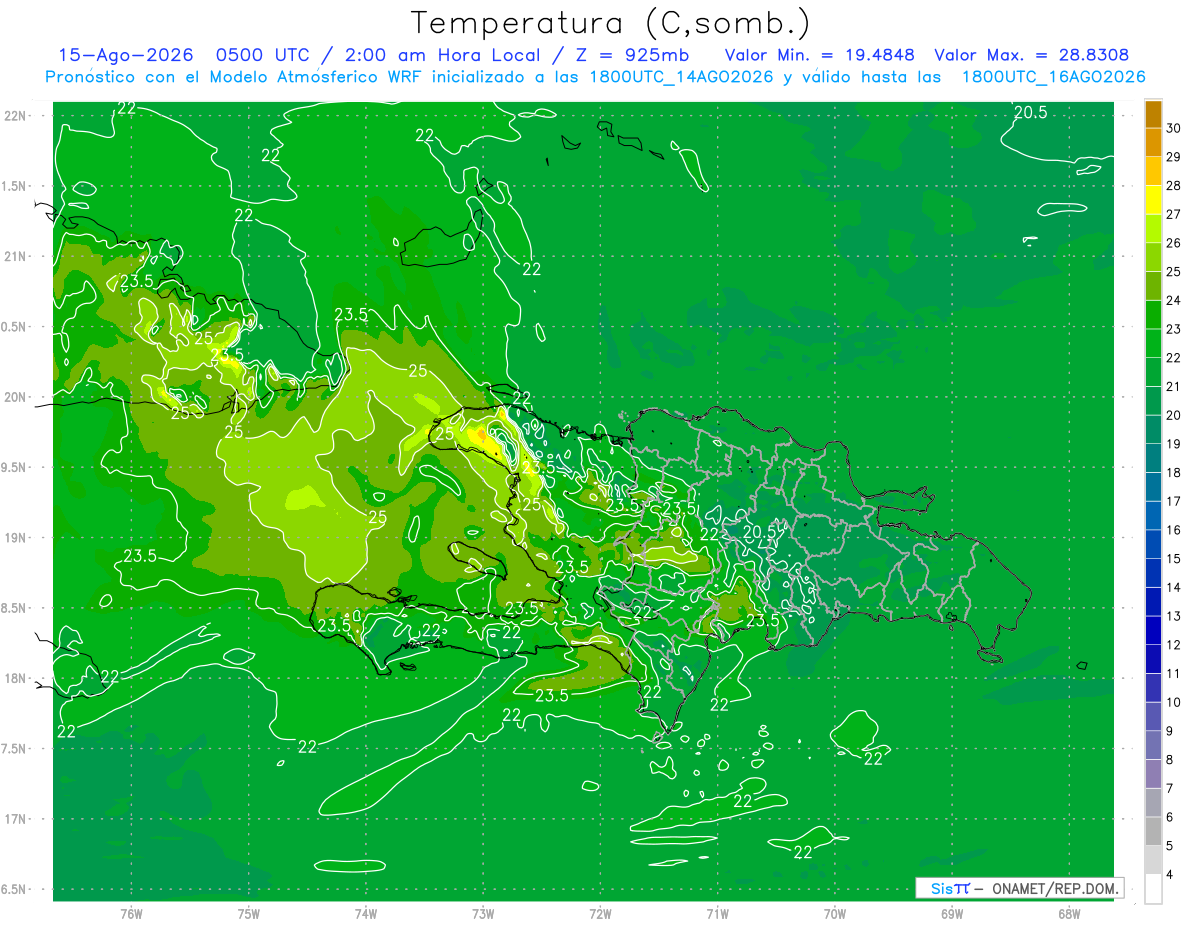
Task: Click the '73W' longitude axis label
Action: [483, 913]
